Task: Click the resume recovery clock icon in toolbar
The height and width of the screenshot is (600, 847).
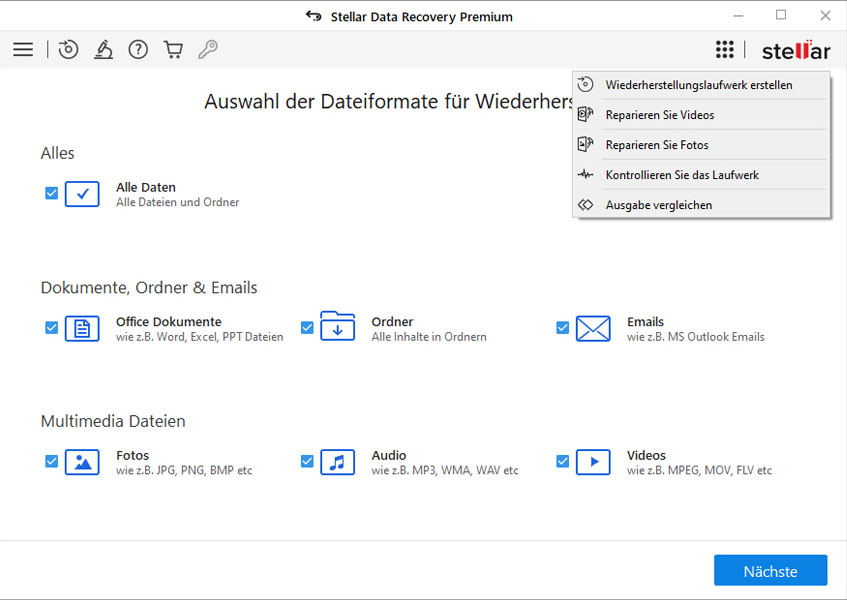Action: [68, 49]
